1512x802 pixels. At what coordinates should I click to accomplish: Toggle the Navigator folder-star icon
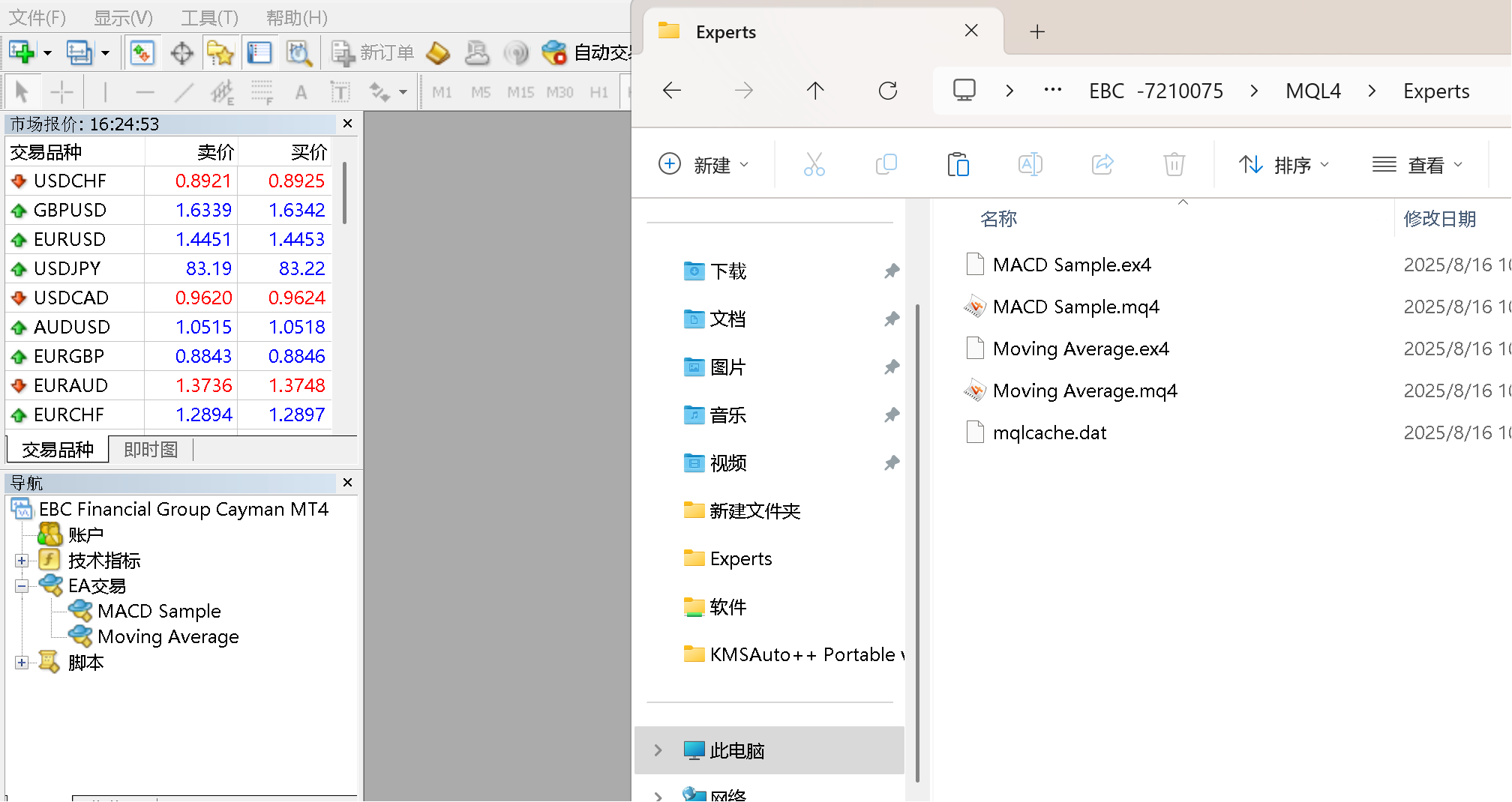pyautogui.click(x=220, y=52)
